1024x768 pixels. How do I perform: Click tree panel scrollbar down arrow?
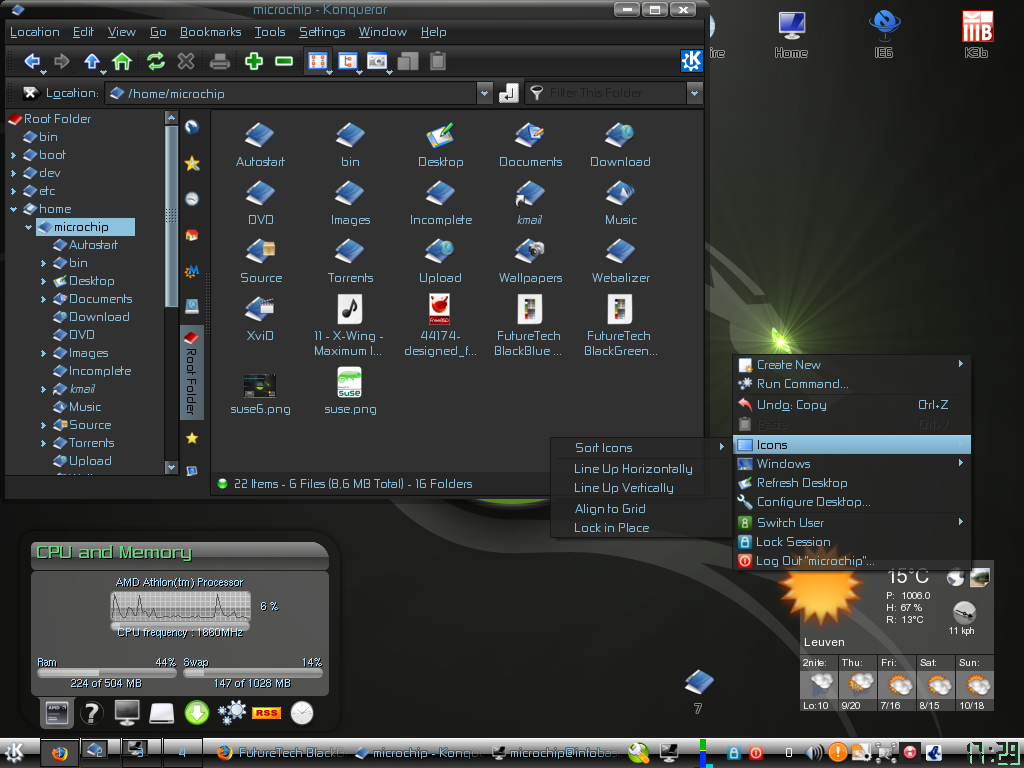click(172, 467)
